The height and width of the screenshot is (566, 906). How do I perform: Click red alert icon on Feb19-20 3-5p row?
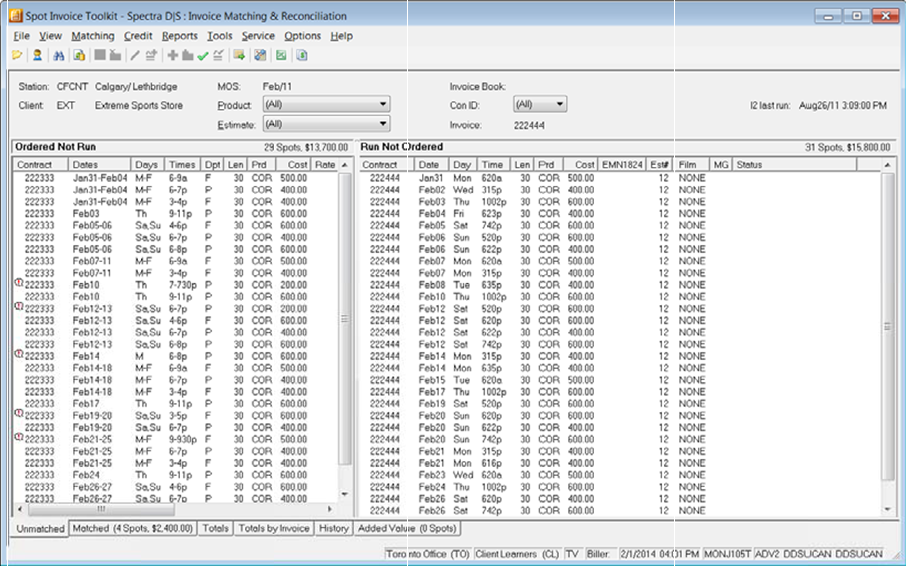pyautogui.click(x=18, y=413)
